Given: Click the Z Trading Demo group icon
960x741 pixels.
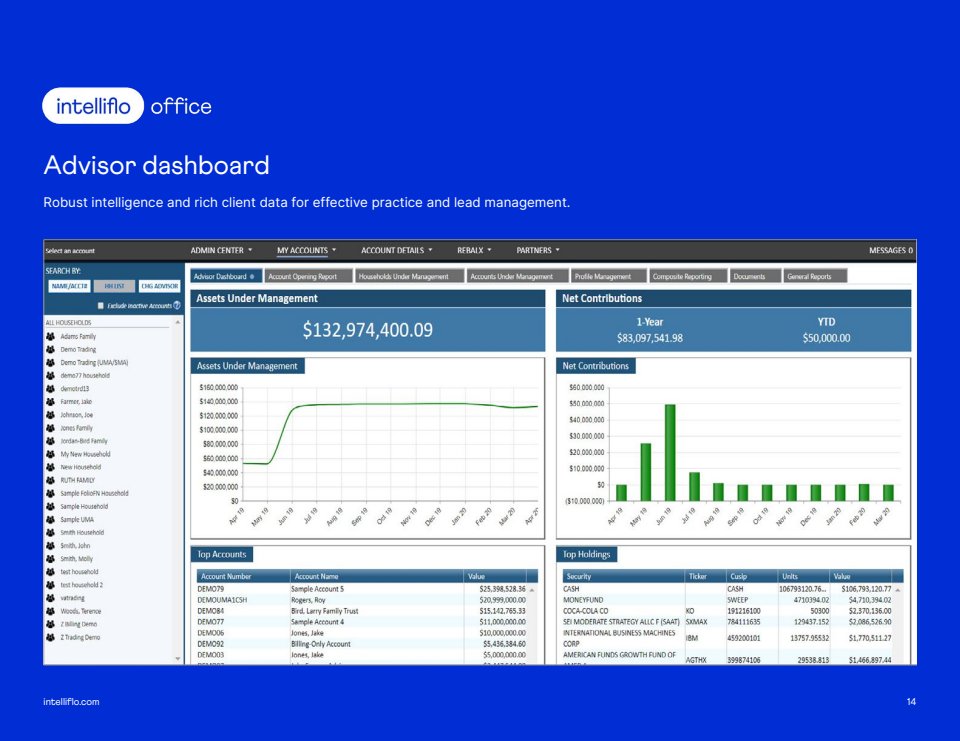Looking at the screenshot, I should click(x=50, y=637).
